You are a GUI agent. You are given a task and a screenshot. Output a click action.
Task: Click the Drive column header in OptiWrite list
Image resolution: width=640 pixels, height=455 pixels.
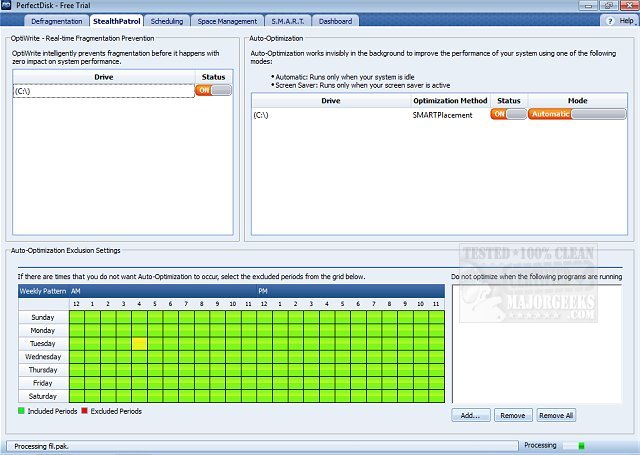[104, 77]
